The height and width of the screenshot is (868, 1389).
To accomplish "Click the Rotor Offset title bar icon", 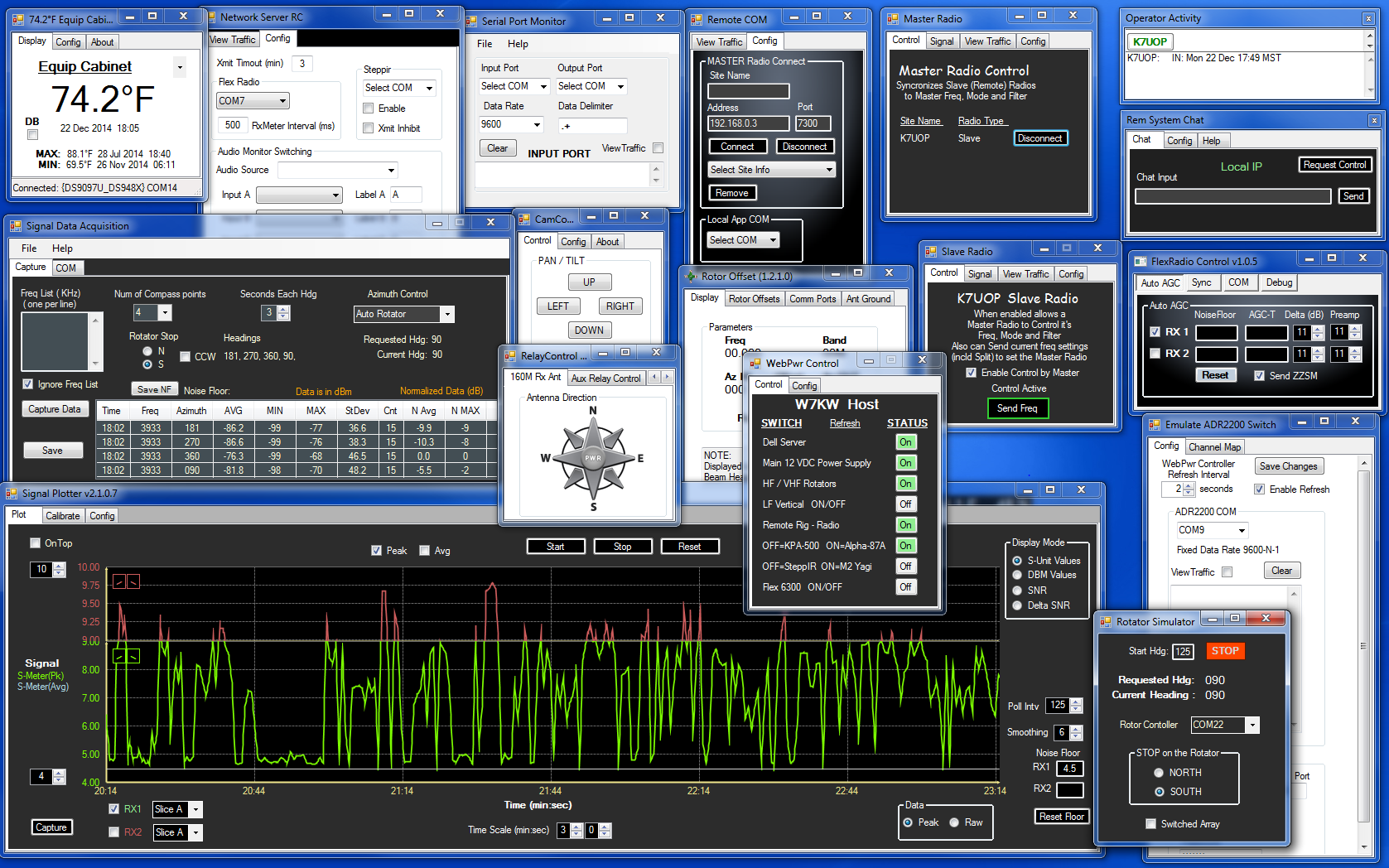I will (691, 276).
